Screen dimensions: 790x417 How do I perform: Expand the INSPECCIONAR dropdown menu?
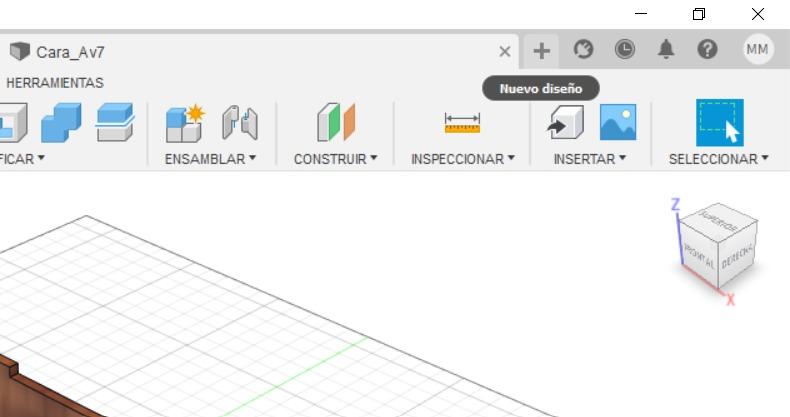point(463,159)
